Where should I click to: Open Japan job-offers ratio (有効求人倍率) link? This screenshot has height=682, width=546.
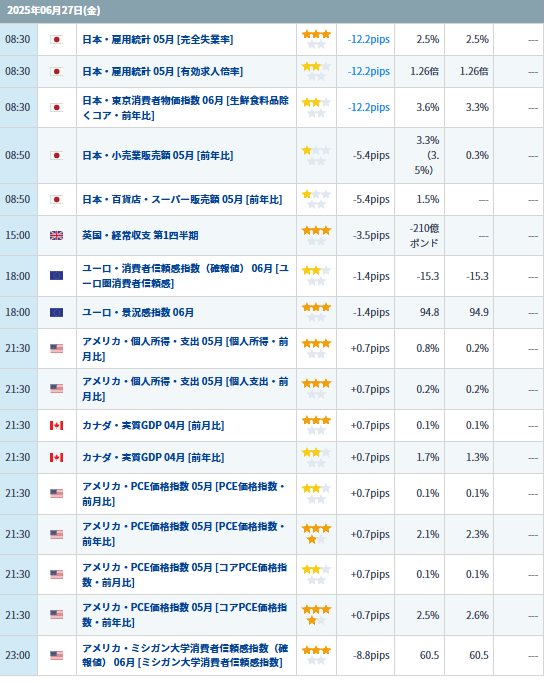pyautogui.click(x=163, y=71)
